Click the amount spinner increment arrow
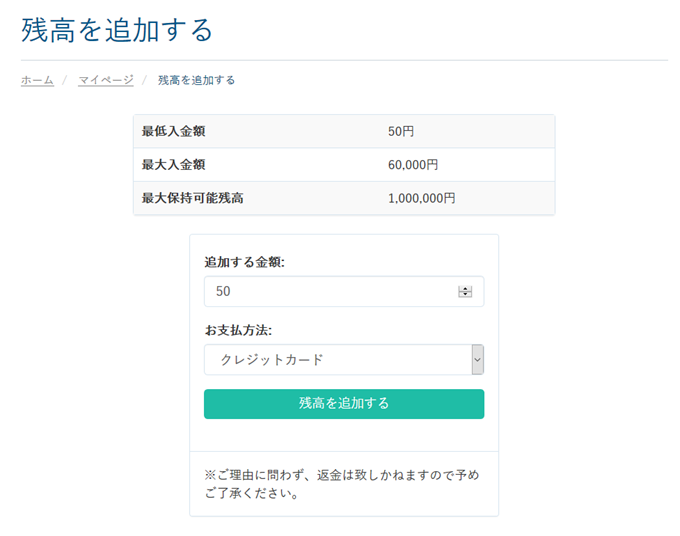680x536 pixels. [x=465, y=288]
